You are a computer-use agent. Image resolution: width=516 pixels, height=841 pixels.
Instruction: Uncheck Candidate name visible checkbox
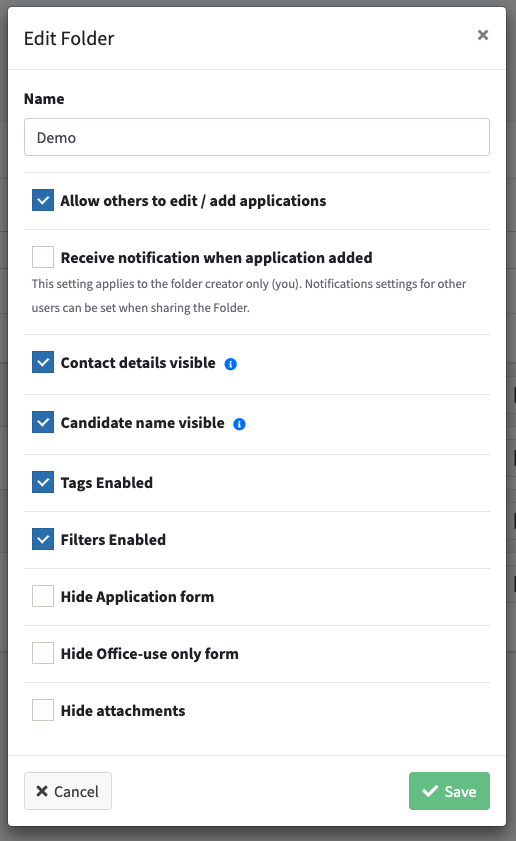point(43,422)
